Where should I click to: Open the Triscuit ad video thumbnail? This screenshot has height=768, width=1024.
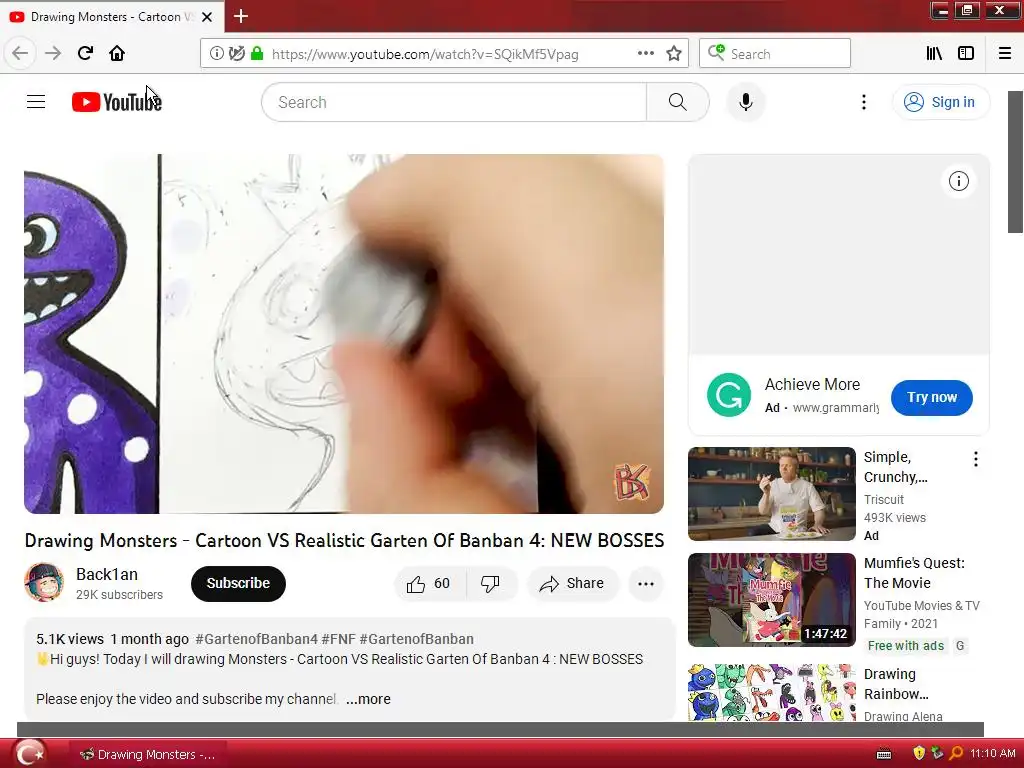[771, 494]
